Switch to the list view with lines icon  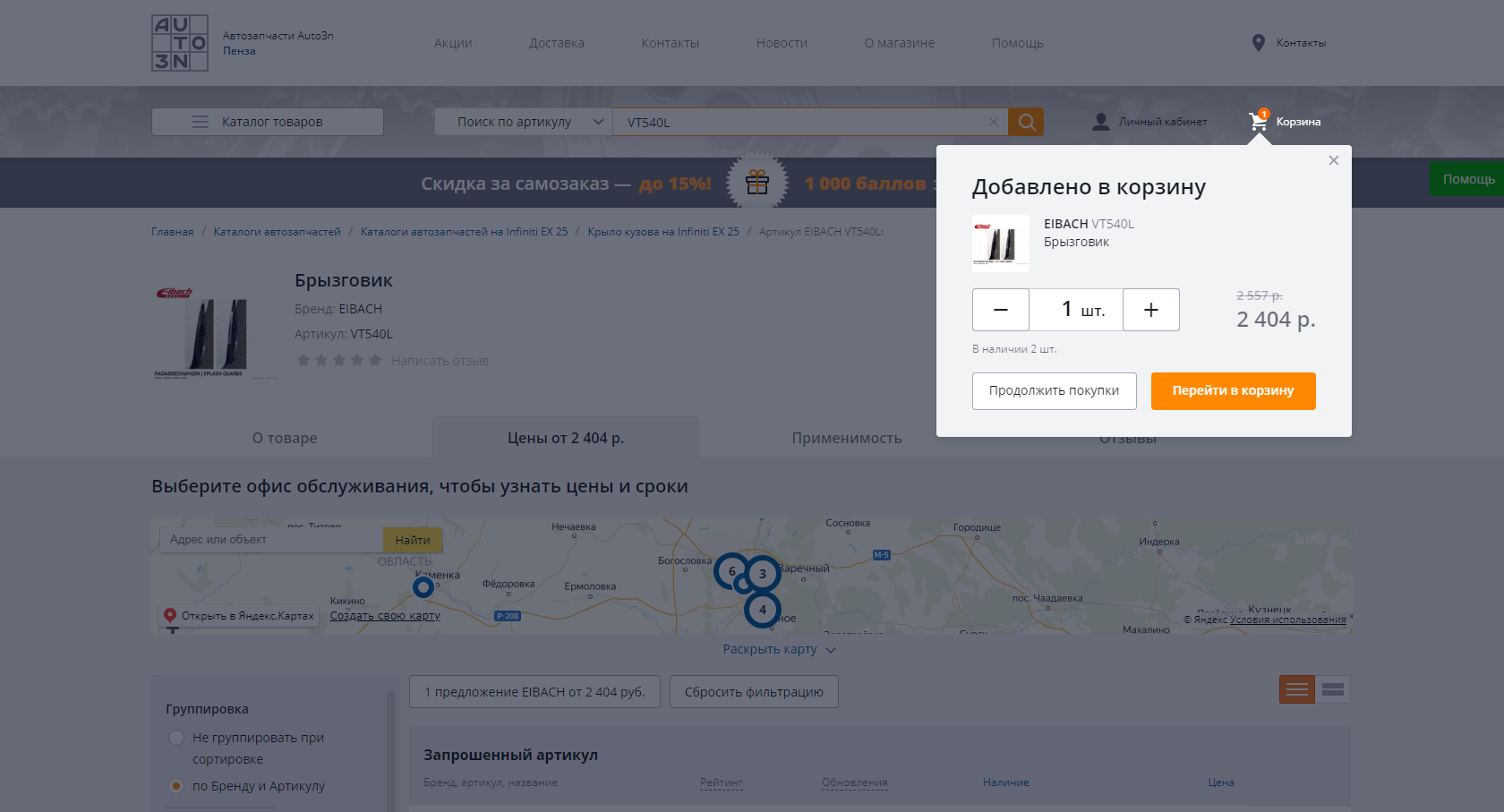click(1297, 689)
